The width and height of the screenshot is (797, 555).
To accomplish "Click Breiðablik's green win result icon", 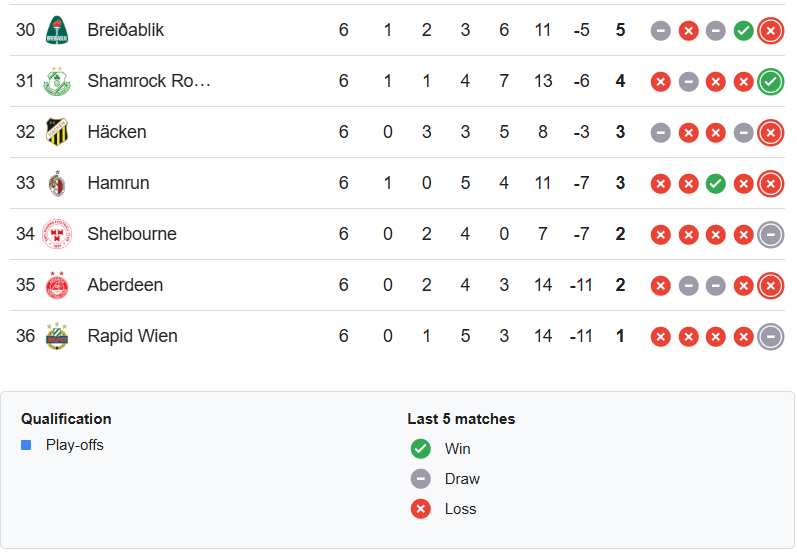I will tap(743, 30).
